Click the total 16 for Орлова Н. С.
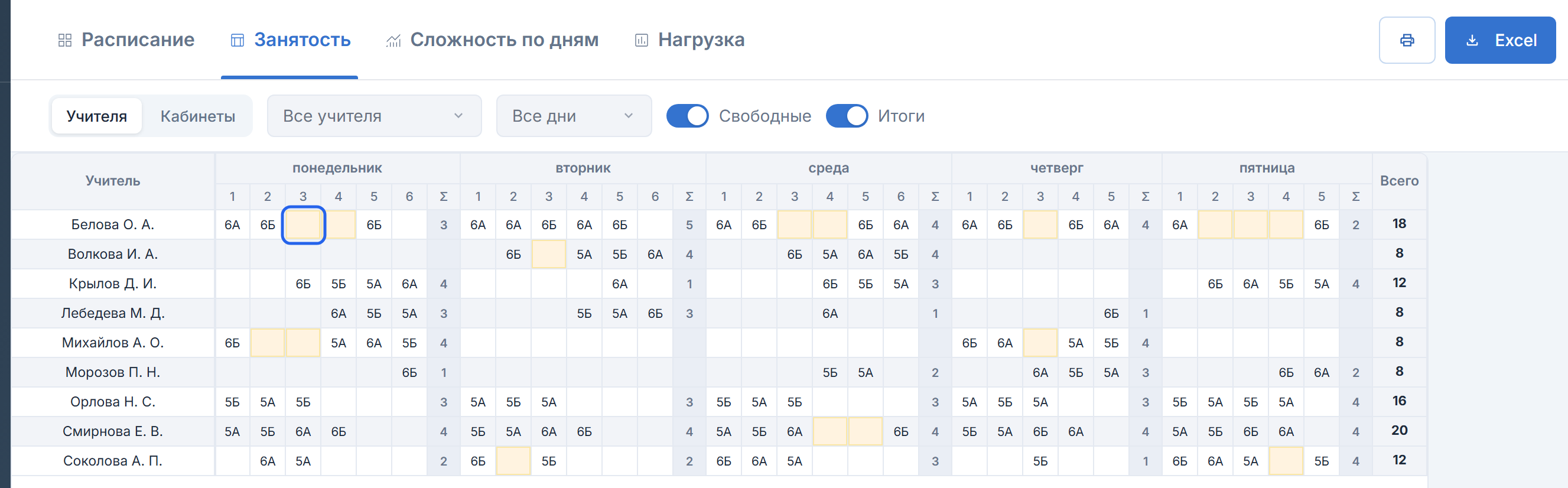 click(1399, 401)
